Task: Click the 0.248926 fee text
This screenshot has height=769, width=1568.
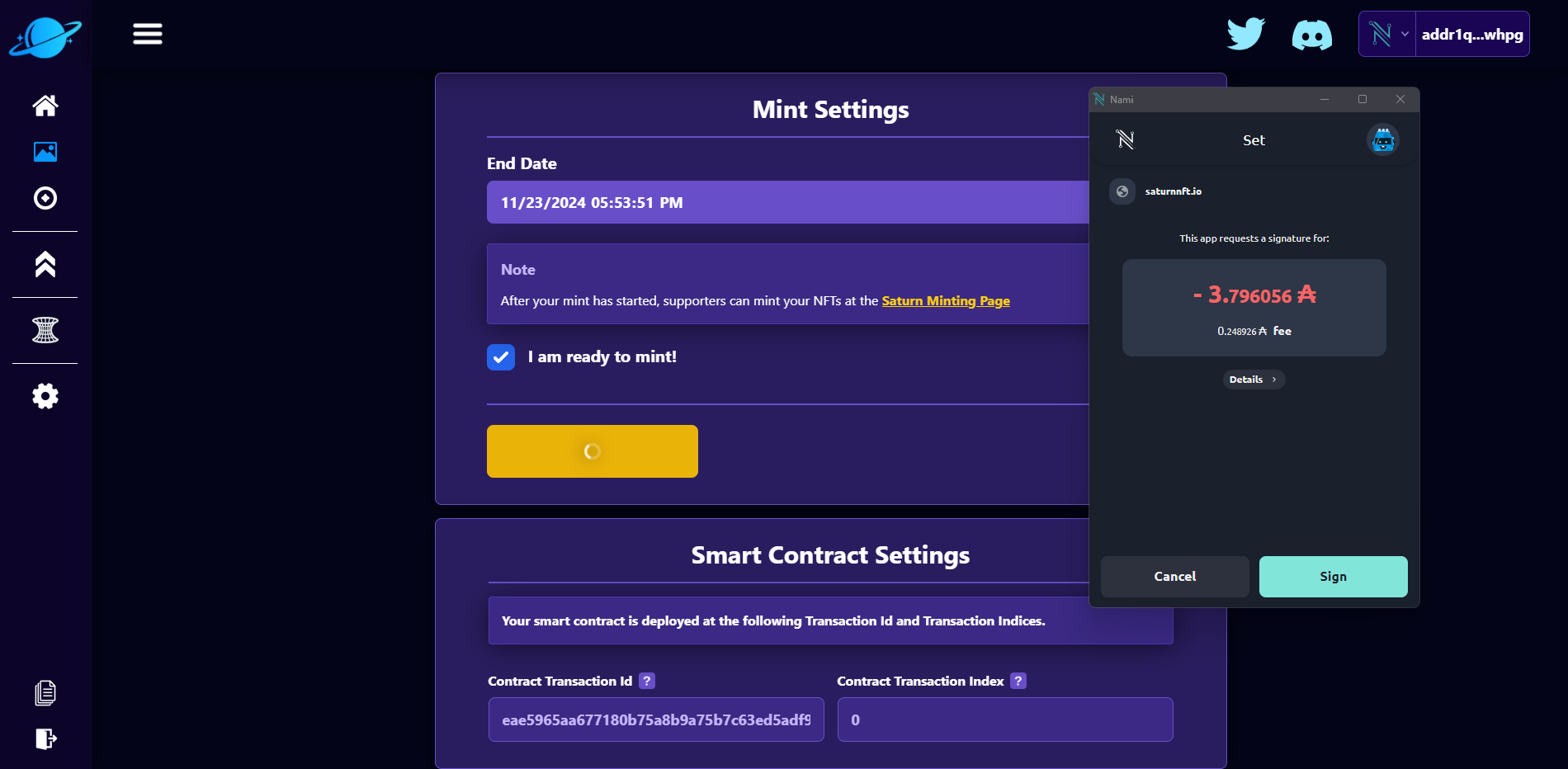Action: [1254, 331]
